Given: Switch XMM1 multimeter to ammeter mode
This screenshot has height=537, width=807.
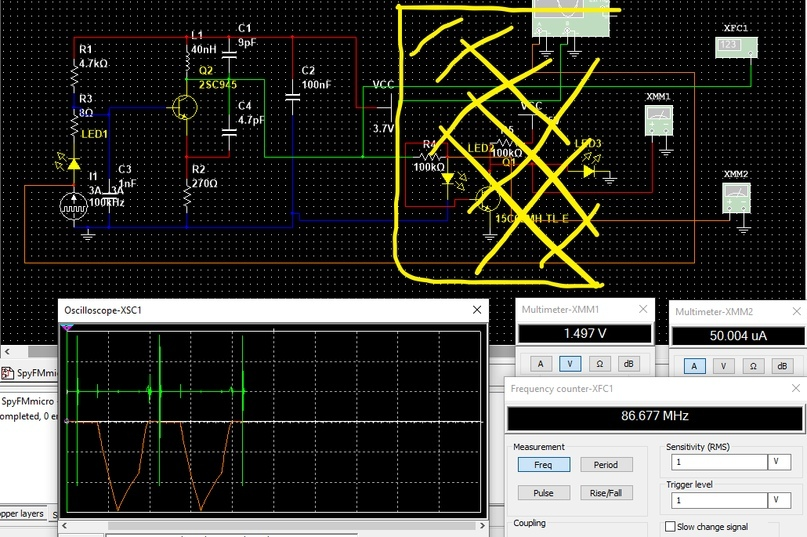Looking at the screenshot, I should pyautogui.click(x=541, y=364).
